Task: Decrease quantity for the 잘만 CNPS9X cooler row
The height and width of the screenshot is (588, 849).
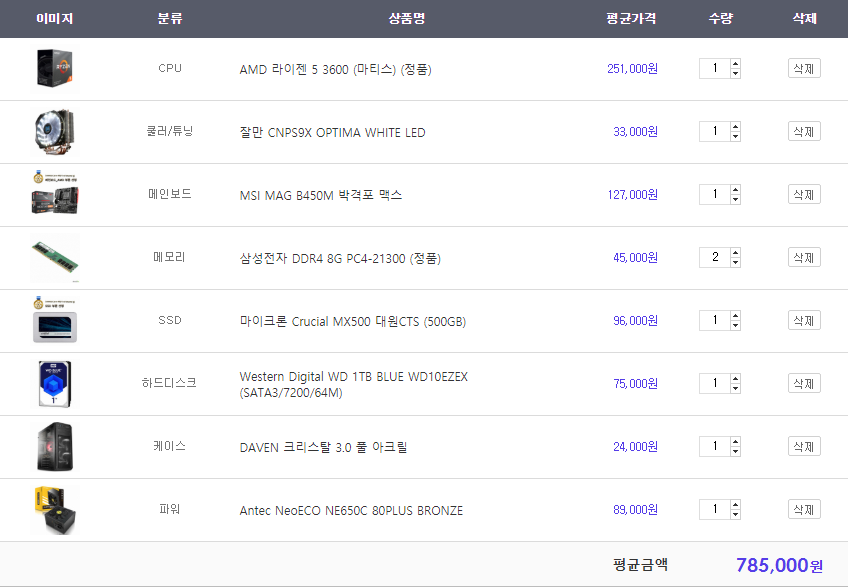Action: tap(735, 136)
